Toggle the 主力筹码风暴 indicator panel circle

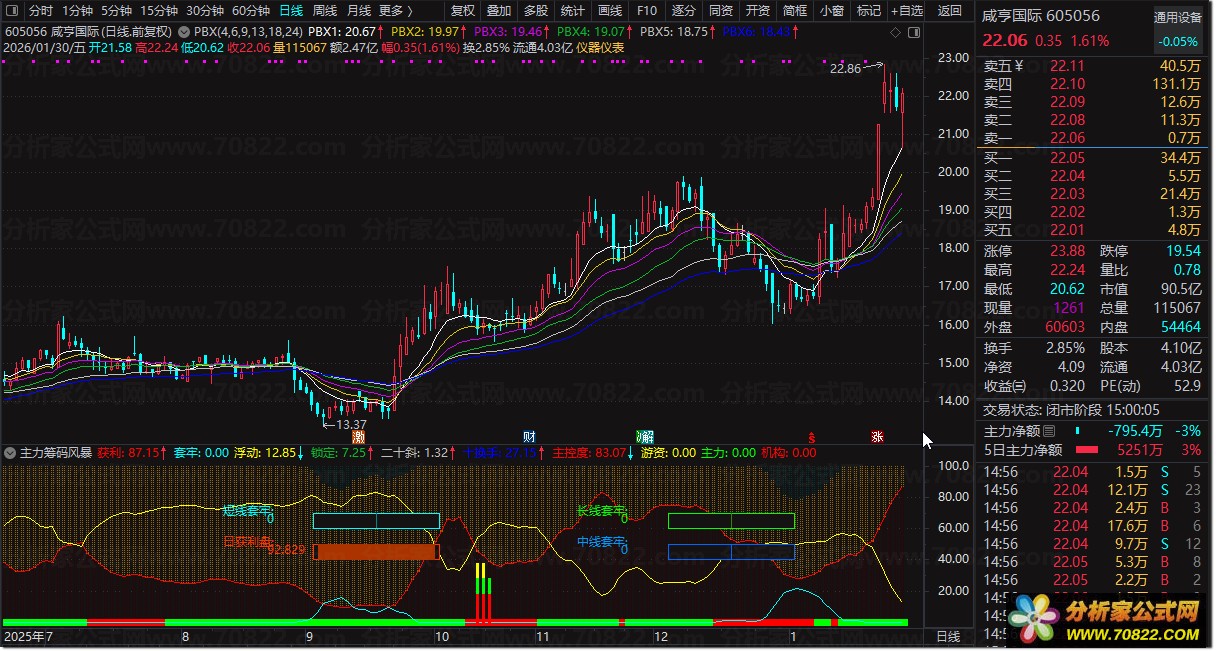(10, 453)
